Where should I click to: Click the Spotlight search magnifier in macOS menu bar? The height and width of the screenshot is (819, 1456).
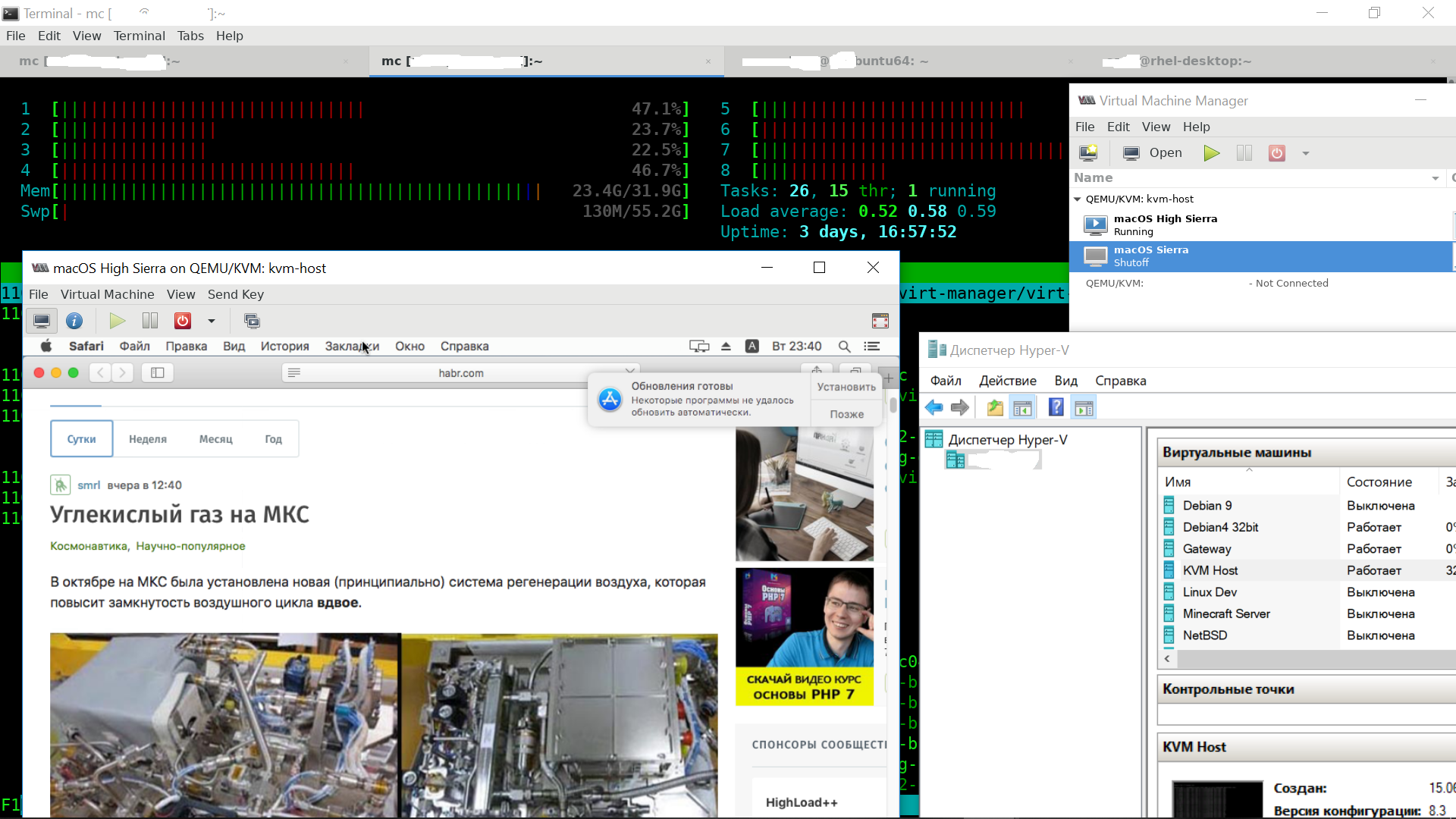click(x=844, y=347)
